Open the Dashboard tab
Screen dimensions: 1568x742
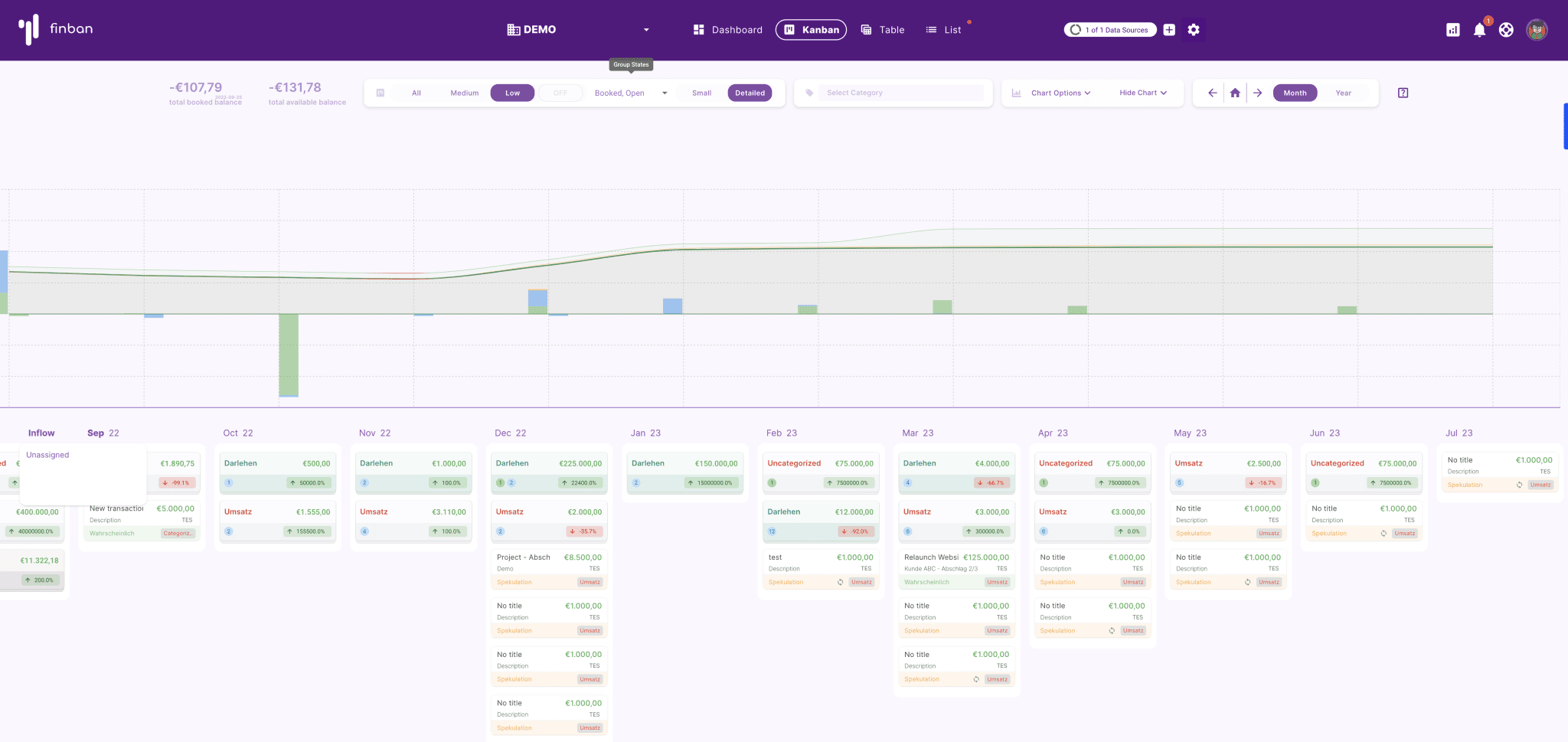(727, 30)
